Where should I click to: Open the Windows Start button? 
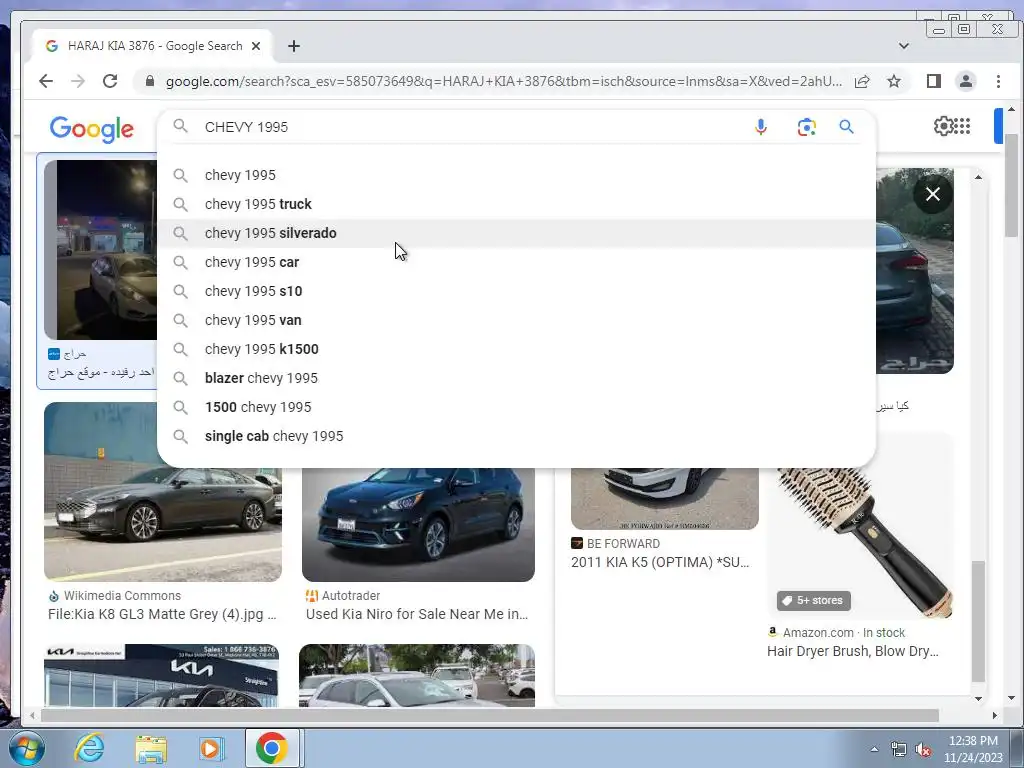click(26, 748)
